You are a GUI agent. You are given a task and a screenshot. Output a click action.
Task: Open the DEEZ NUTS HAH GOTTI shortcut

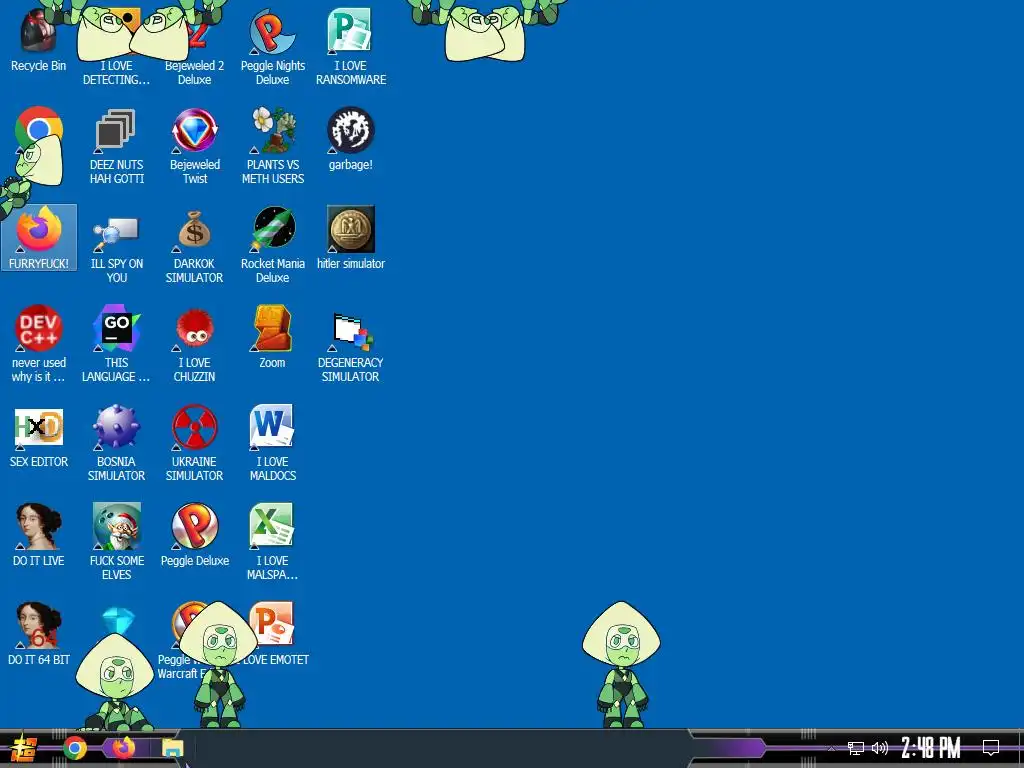coord(116,146)
